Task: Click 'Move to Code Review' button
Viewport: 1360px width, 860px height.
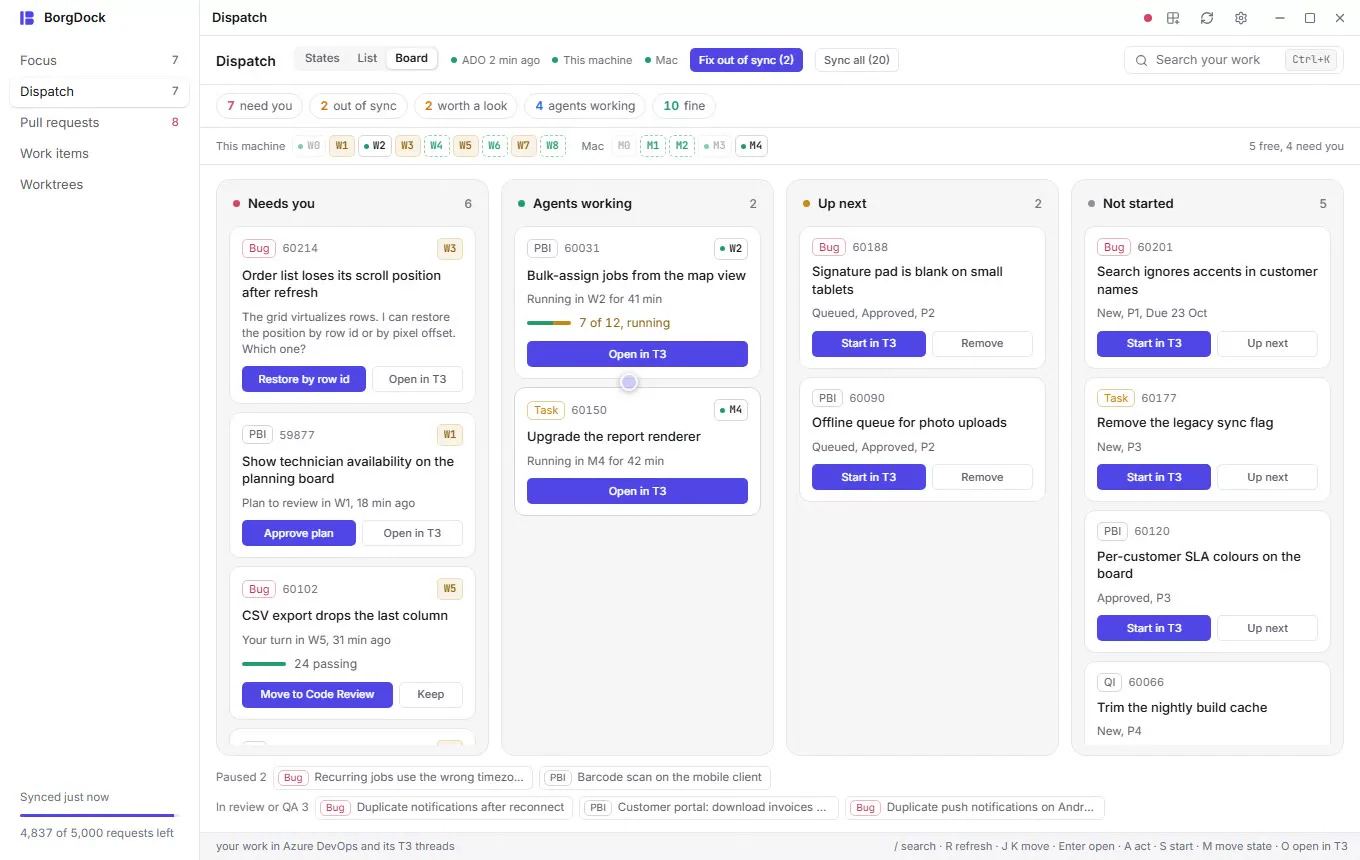Action: 317,694
